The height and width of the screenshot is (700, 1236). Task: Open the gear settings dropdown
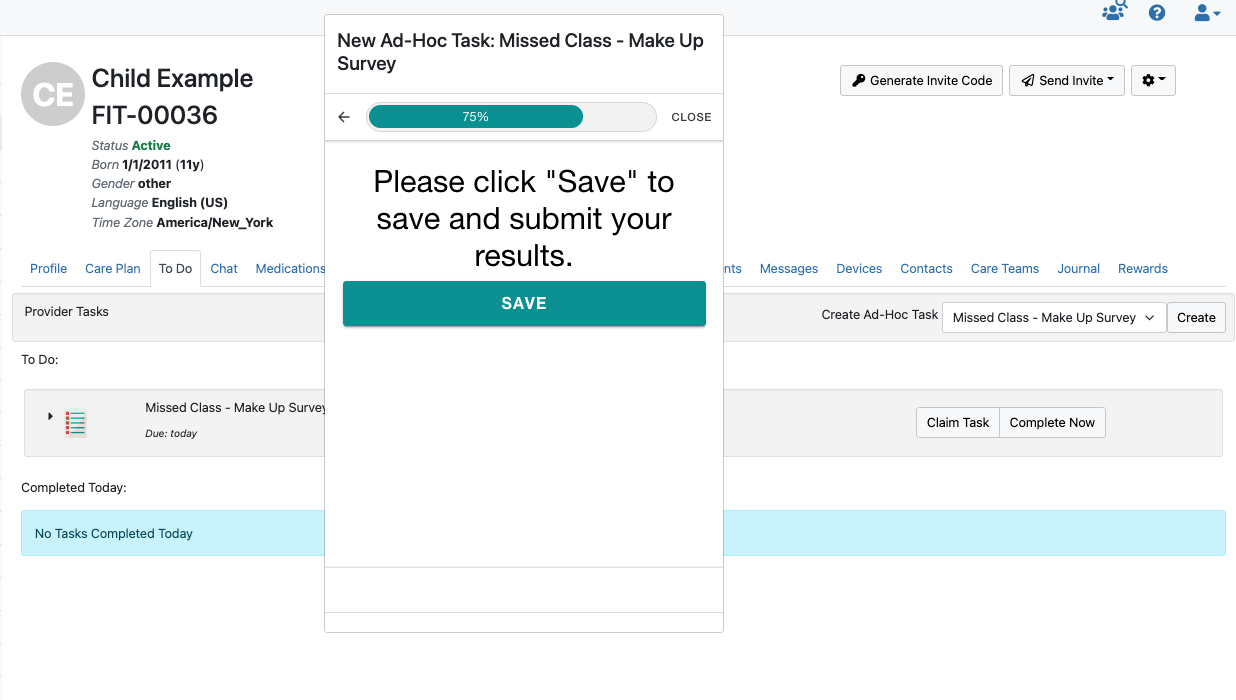[1153, 80]
